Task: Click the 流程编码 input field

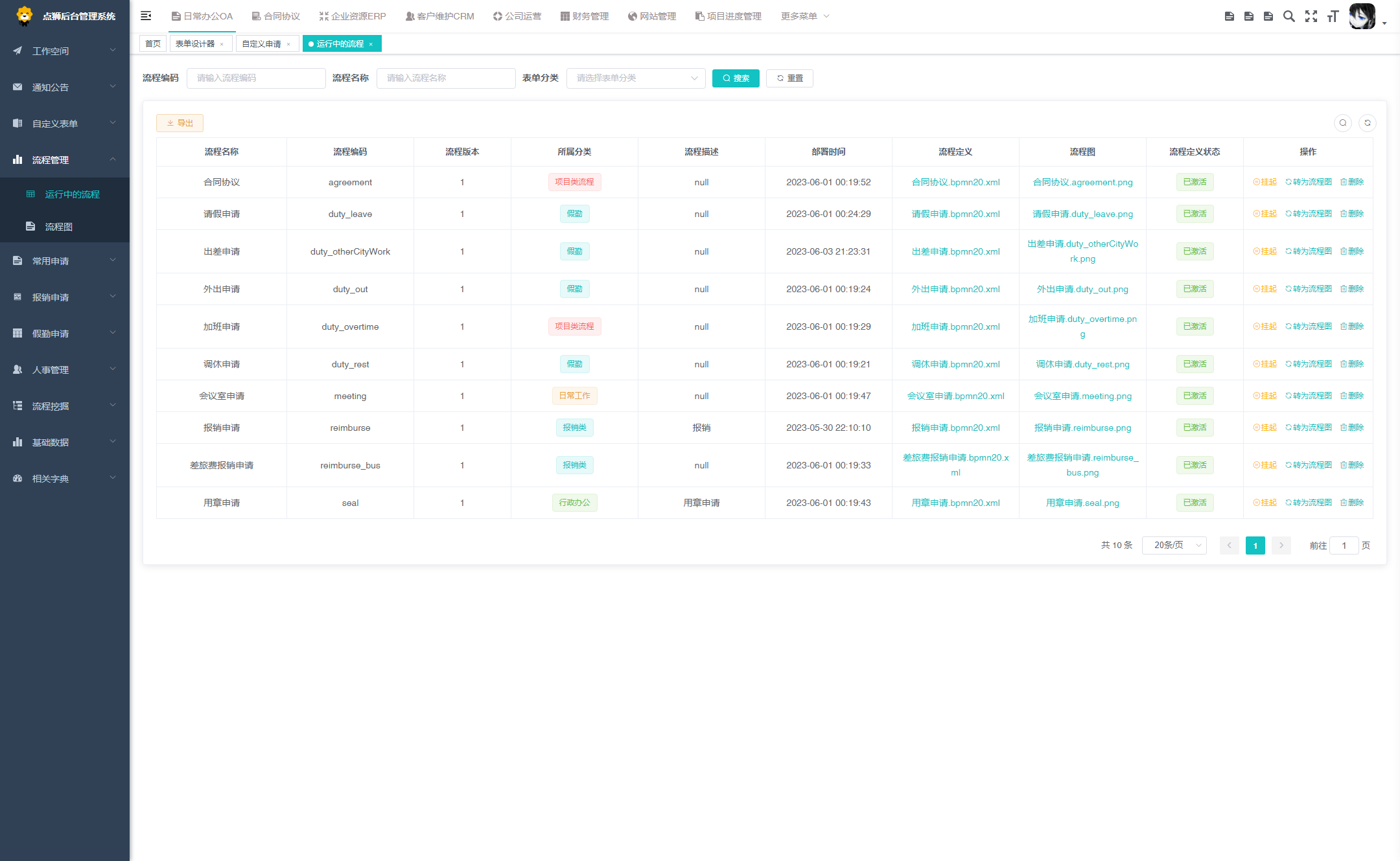Action: [256, 78]
